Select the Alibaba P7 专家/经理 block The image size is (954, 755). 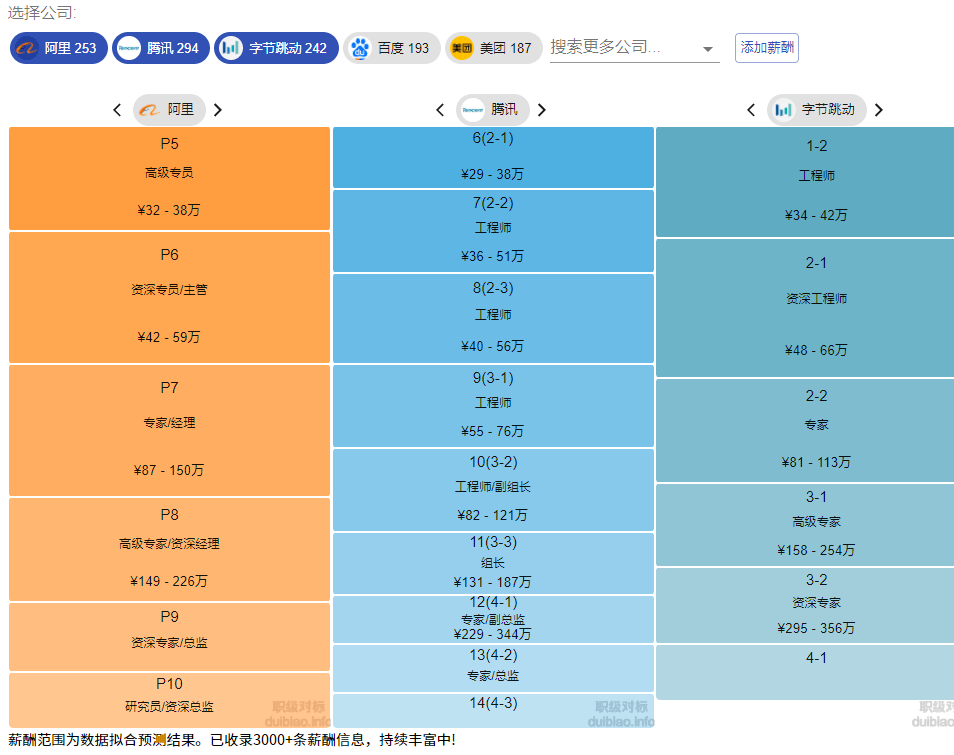click(169, 430)
